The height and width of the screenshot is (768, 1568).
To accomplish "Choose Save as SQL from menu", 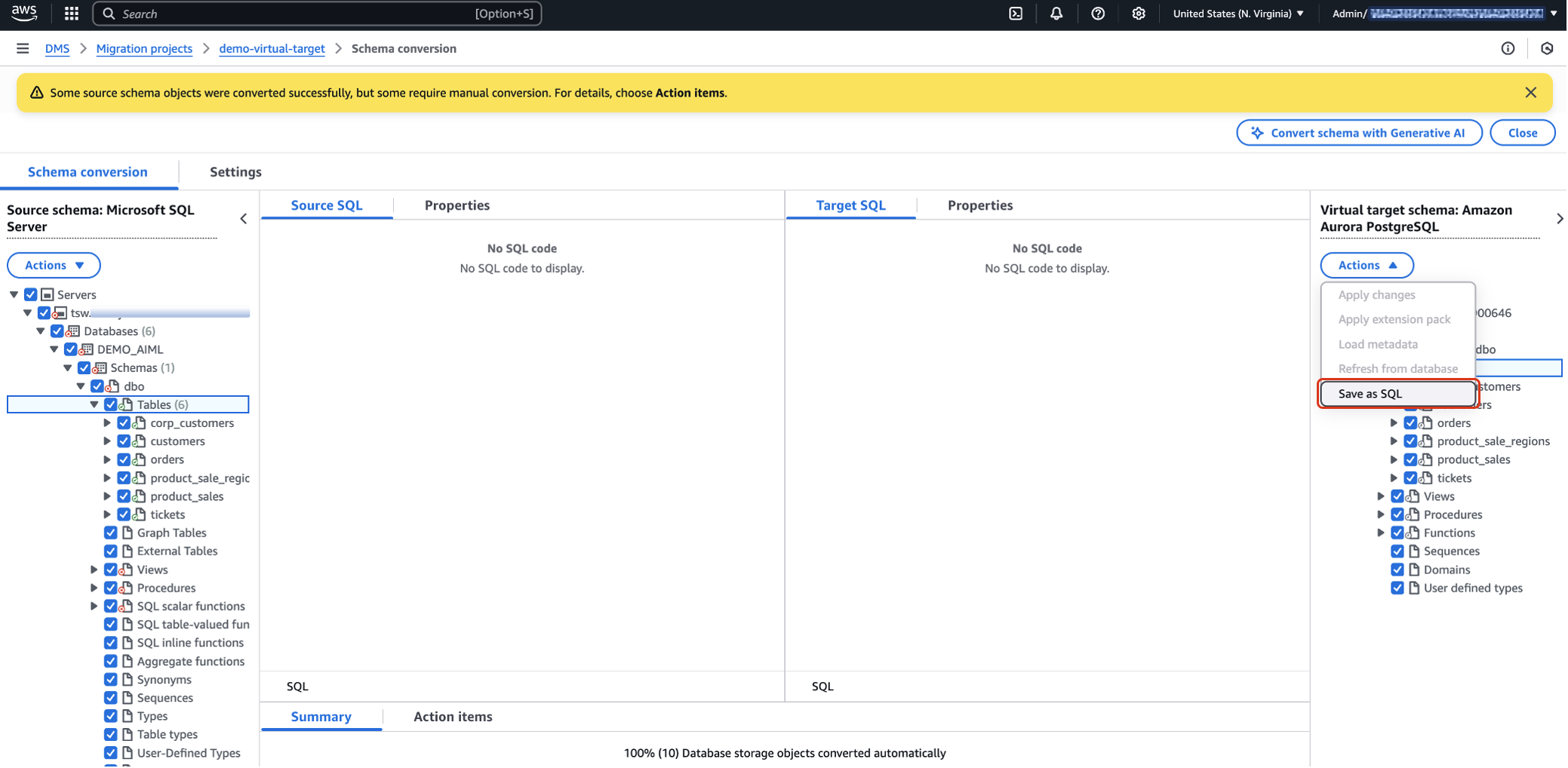I will [x=1397, y=394].
